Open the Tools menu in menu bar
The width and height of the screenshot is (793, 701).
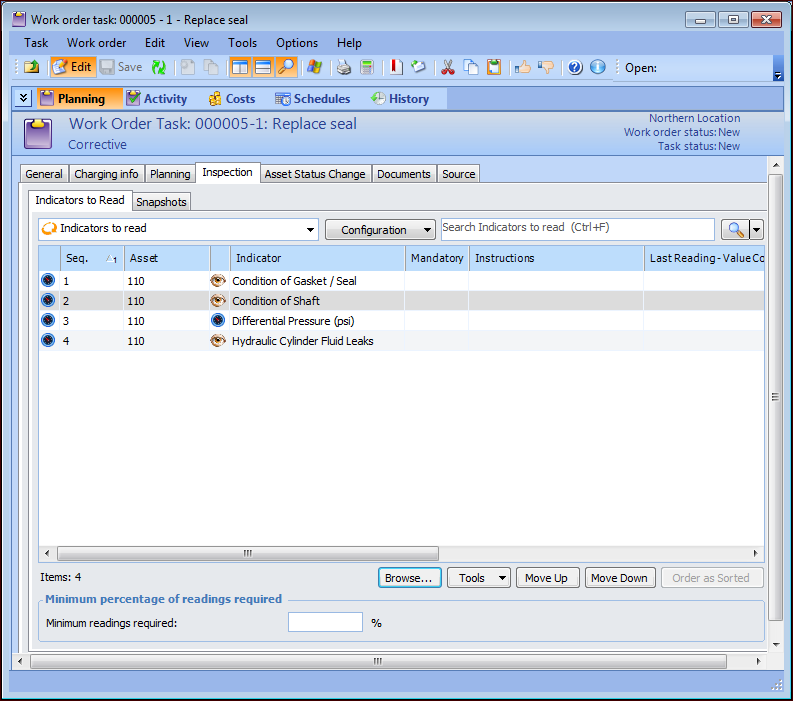coord(242,43)
